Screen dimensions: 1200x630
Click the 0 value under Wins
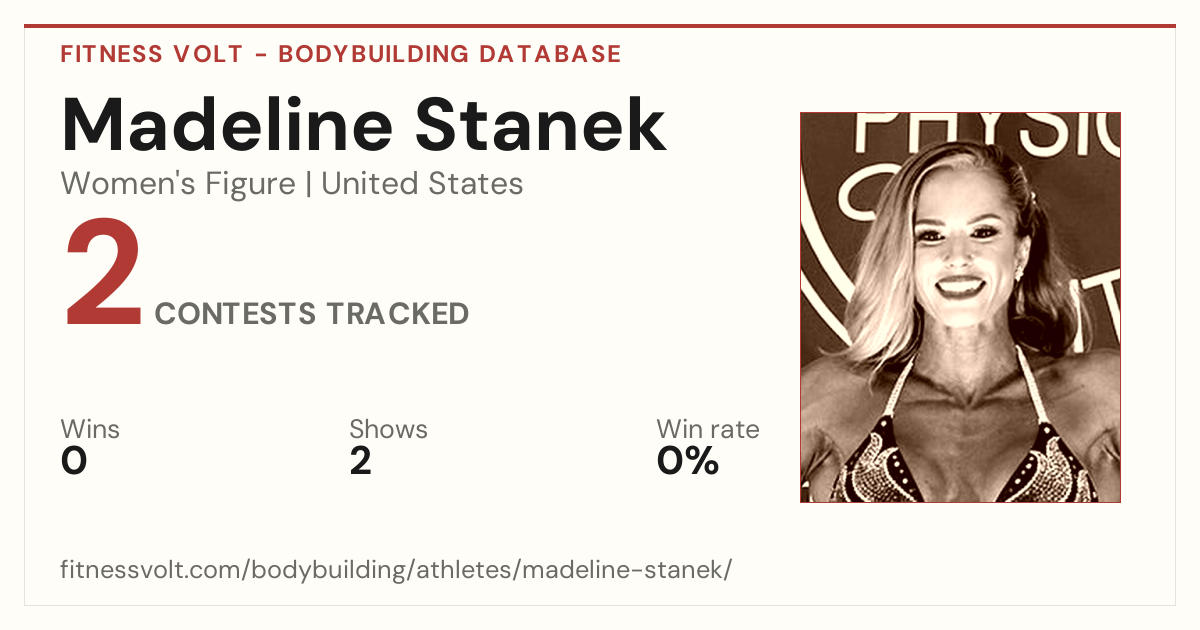tap(74, 461)
